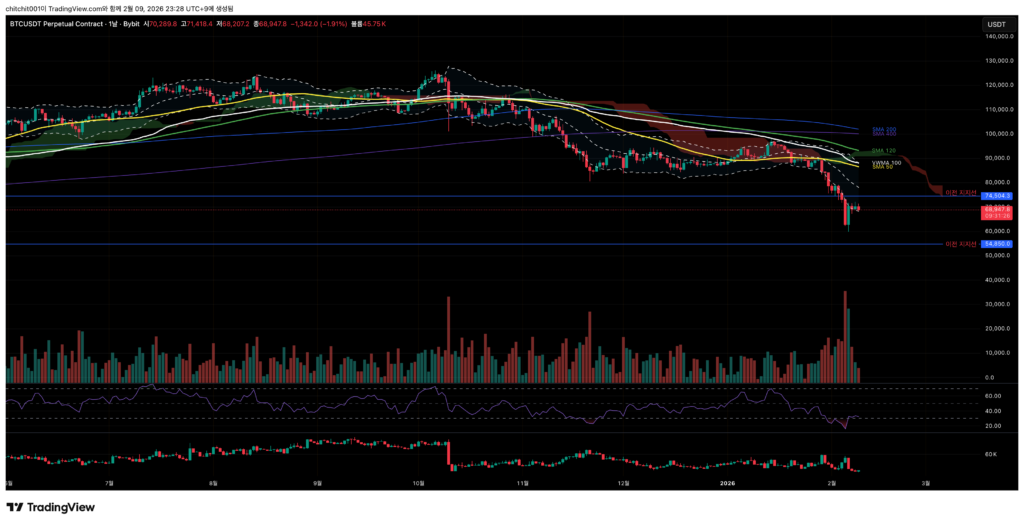The height and width of the screenshot is (524, 1024).
Task: Click the 10월 marker on time axis
Action: (x=419, y=482)
